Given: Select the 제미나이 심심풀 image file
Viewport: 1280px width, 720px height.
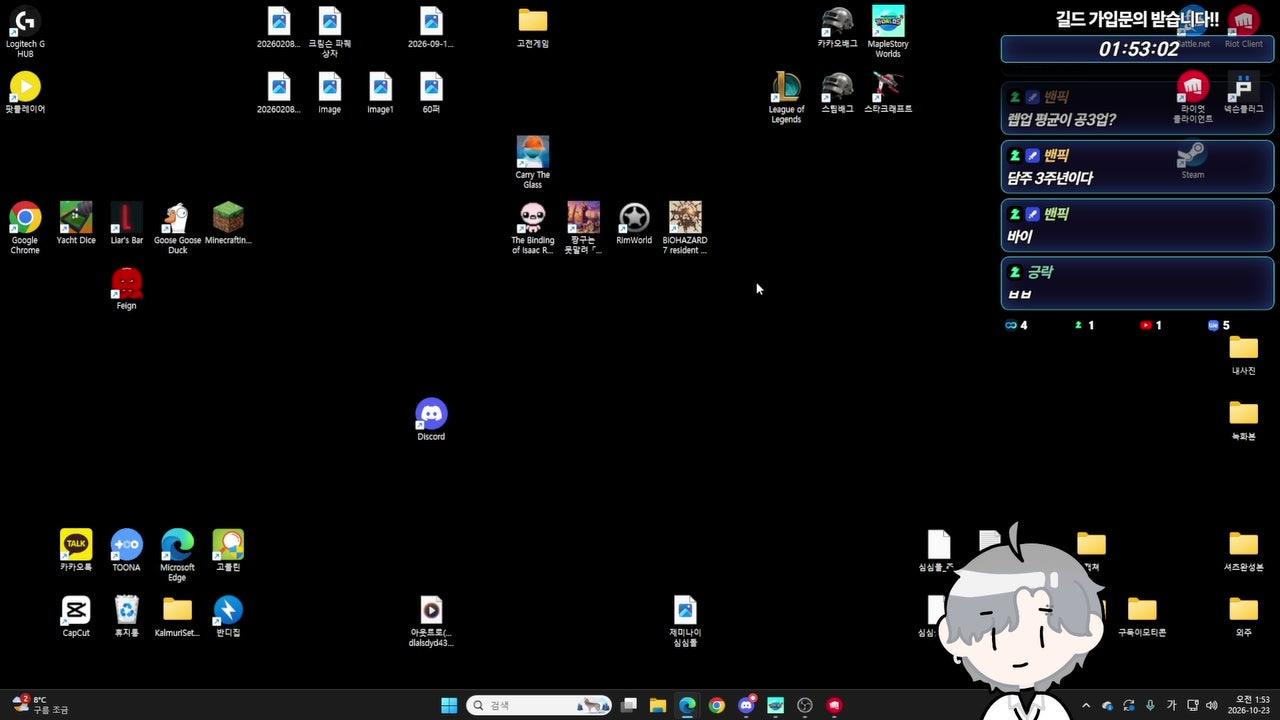Looking at the screenshot, I should (685, 621).
